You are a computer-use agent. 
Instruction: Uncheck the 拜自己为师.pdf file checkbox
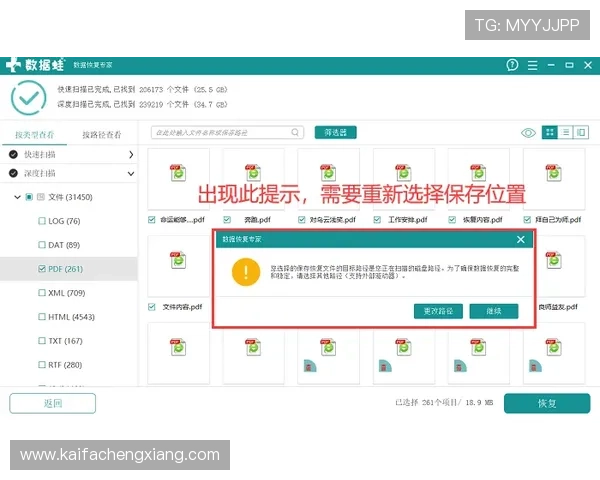click(x=527, y=220)
